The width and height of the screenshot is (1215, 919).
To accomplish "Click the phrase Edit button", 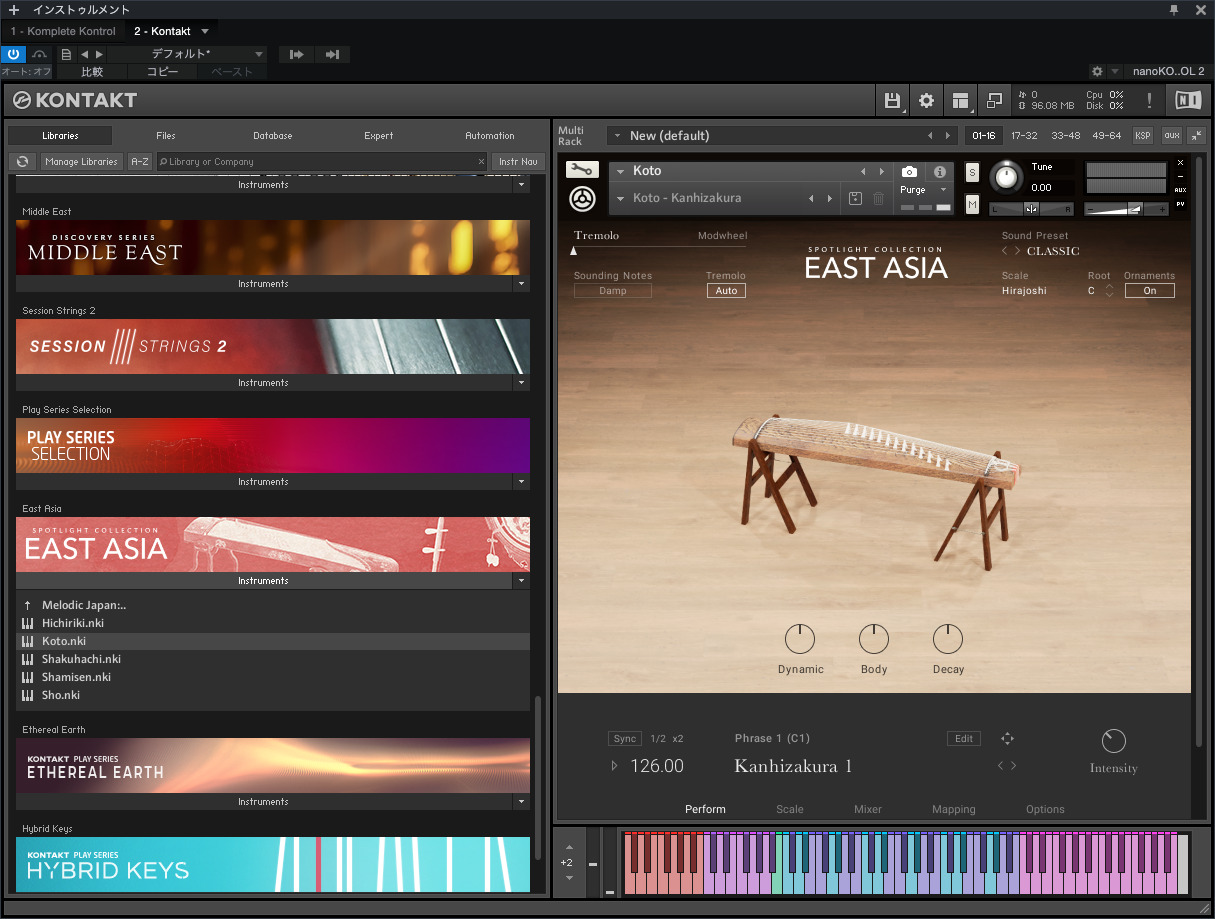I will 964,739.
